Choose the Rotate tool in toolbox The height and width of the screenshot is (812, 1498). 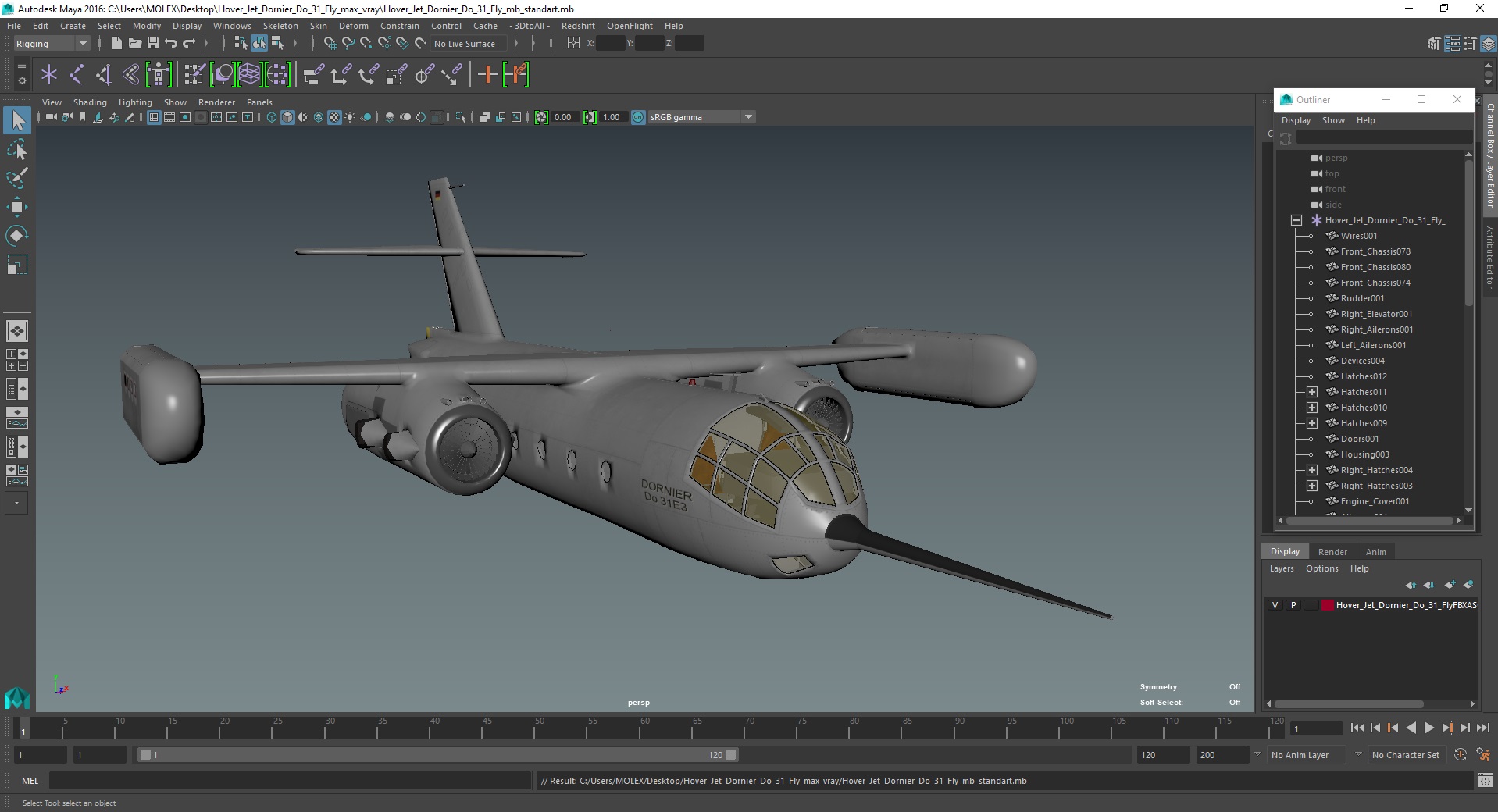coord(17,236)
